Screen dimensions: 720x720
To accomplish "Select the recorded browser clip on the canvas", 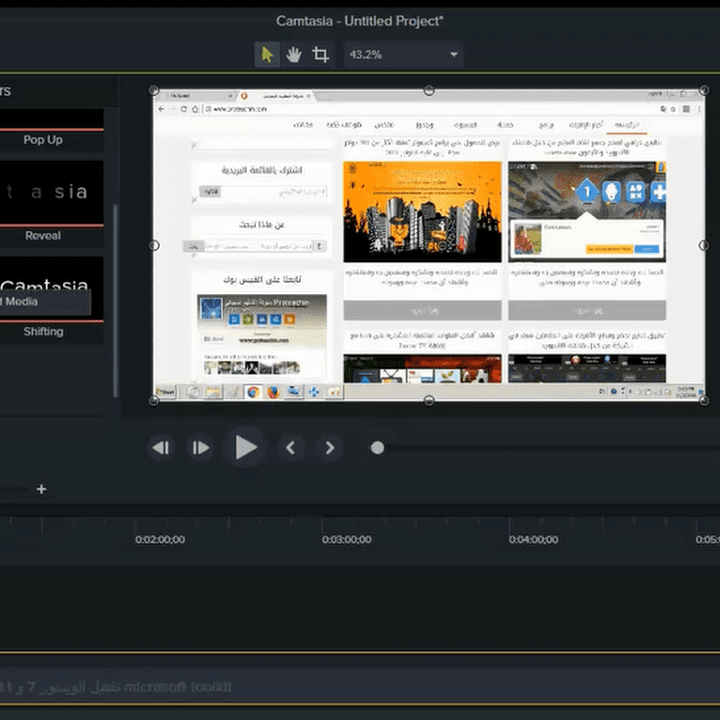I will (x=429, y=246).
